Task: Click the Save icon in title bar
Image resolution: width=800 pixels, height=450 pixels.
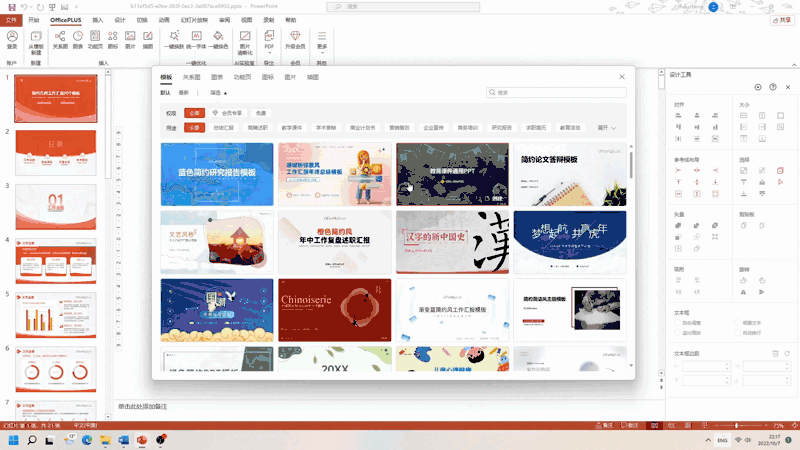Action: (12, 7)
